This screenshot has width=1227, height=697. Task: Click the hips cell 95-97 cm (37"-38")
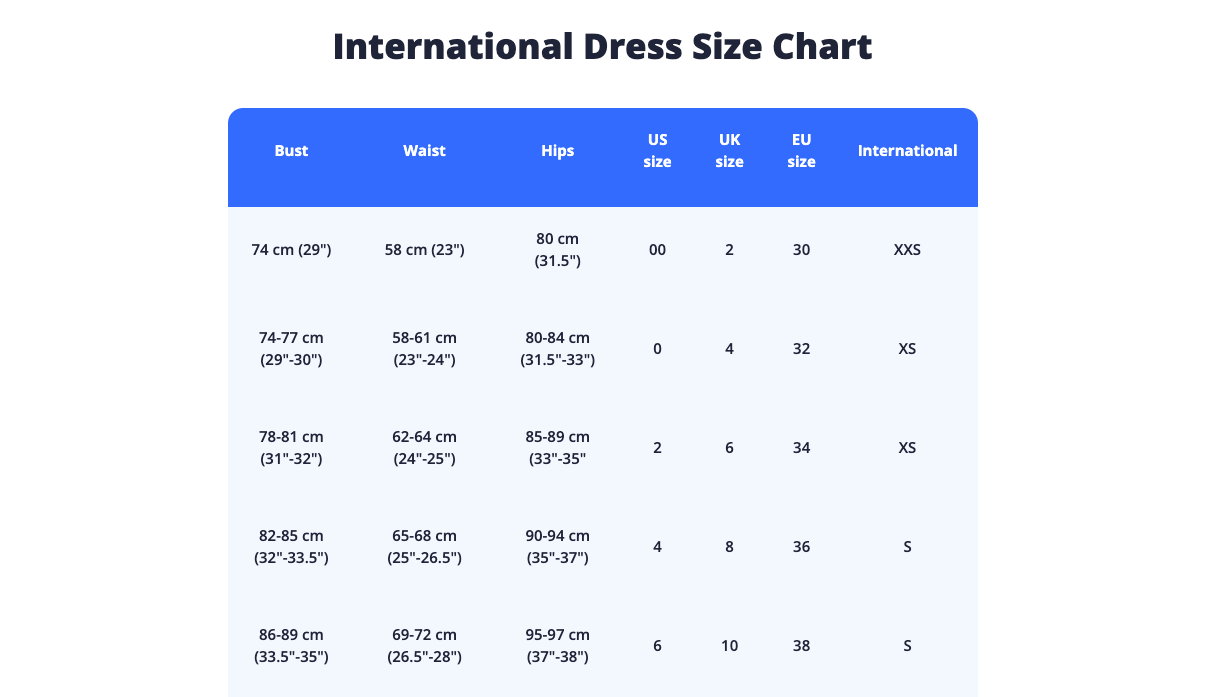(x=558, y=646)
